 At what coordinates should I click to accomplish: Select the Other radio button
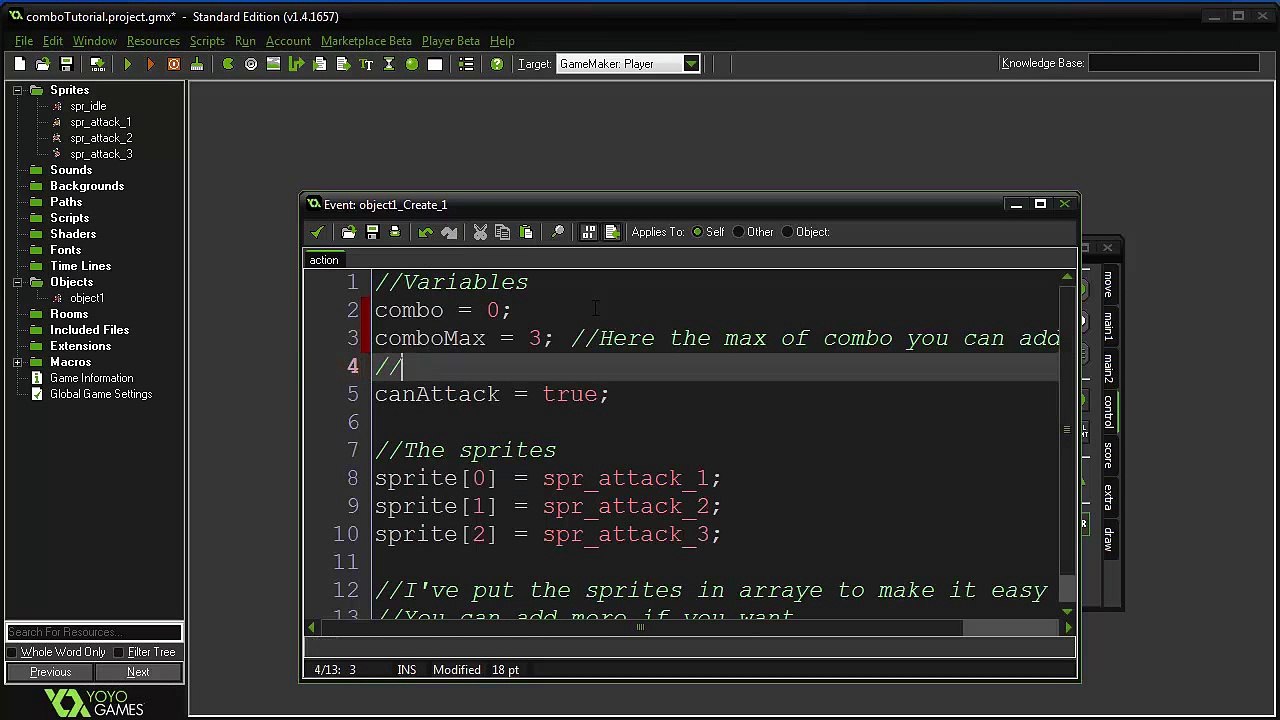tap(739, 232)
